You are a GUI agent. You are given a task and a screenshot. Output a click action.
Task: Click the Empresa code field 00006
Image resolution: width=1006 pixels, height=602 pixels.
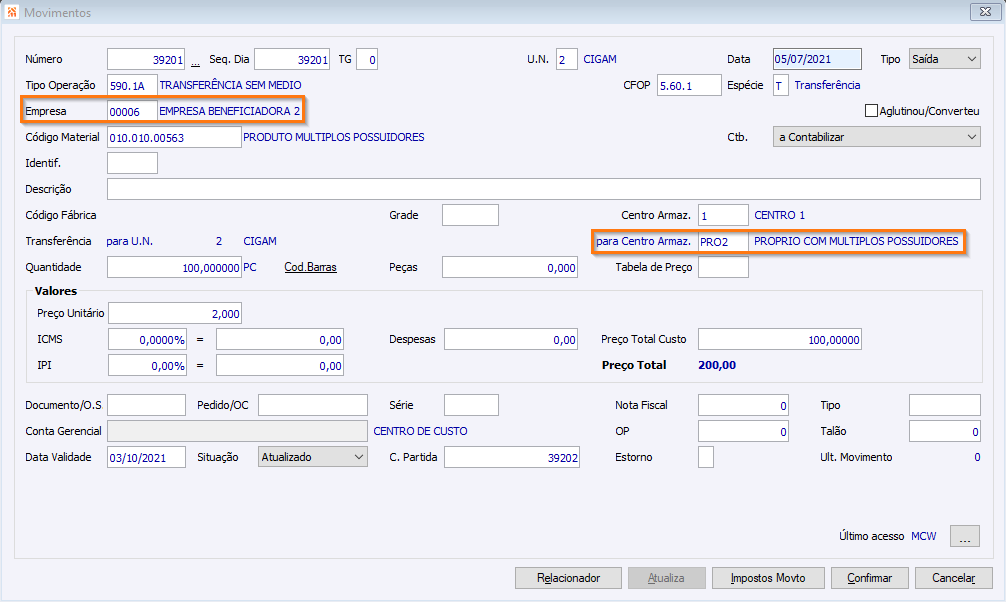click(x=132, y=111)
